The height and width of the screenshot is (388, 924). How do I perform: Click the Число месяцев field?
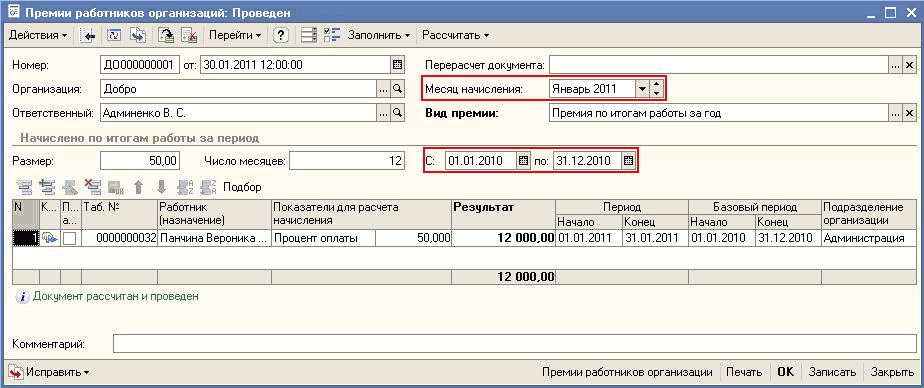click(347, 160)
